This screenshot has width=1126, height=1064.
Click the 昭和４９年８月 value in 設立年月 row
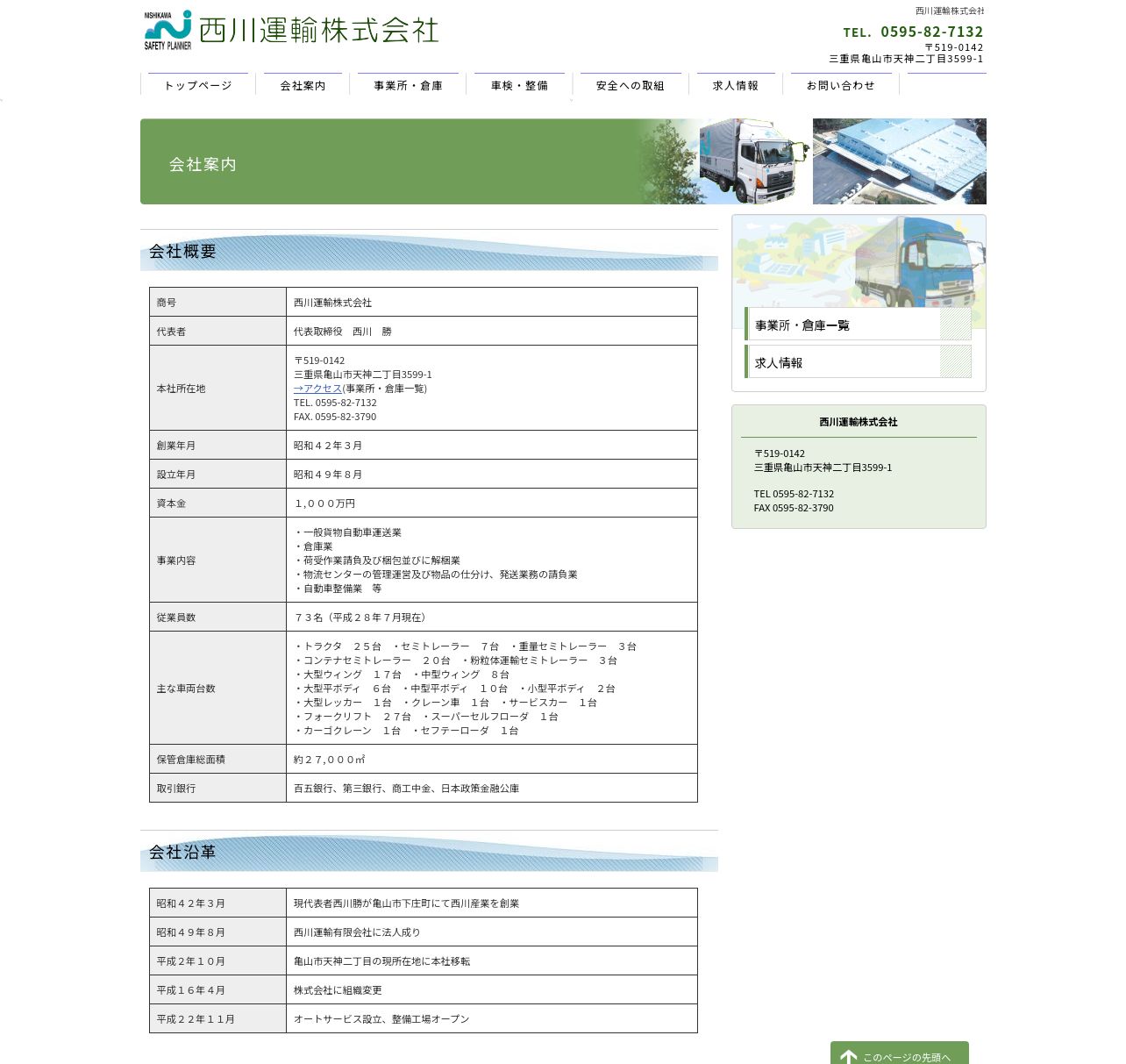[x=328, y=475]
